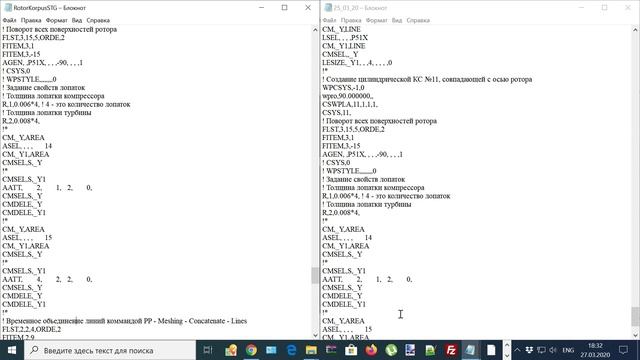Screen dimensions: 640x360
Task: Switch ENG input language indicator
Action: [568, 350]
